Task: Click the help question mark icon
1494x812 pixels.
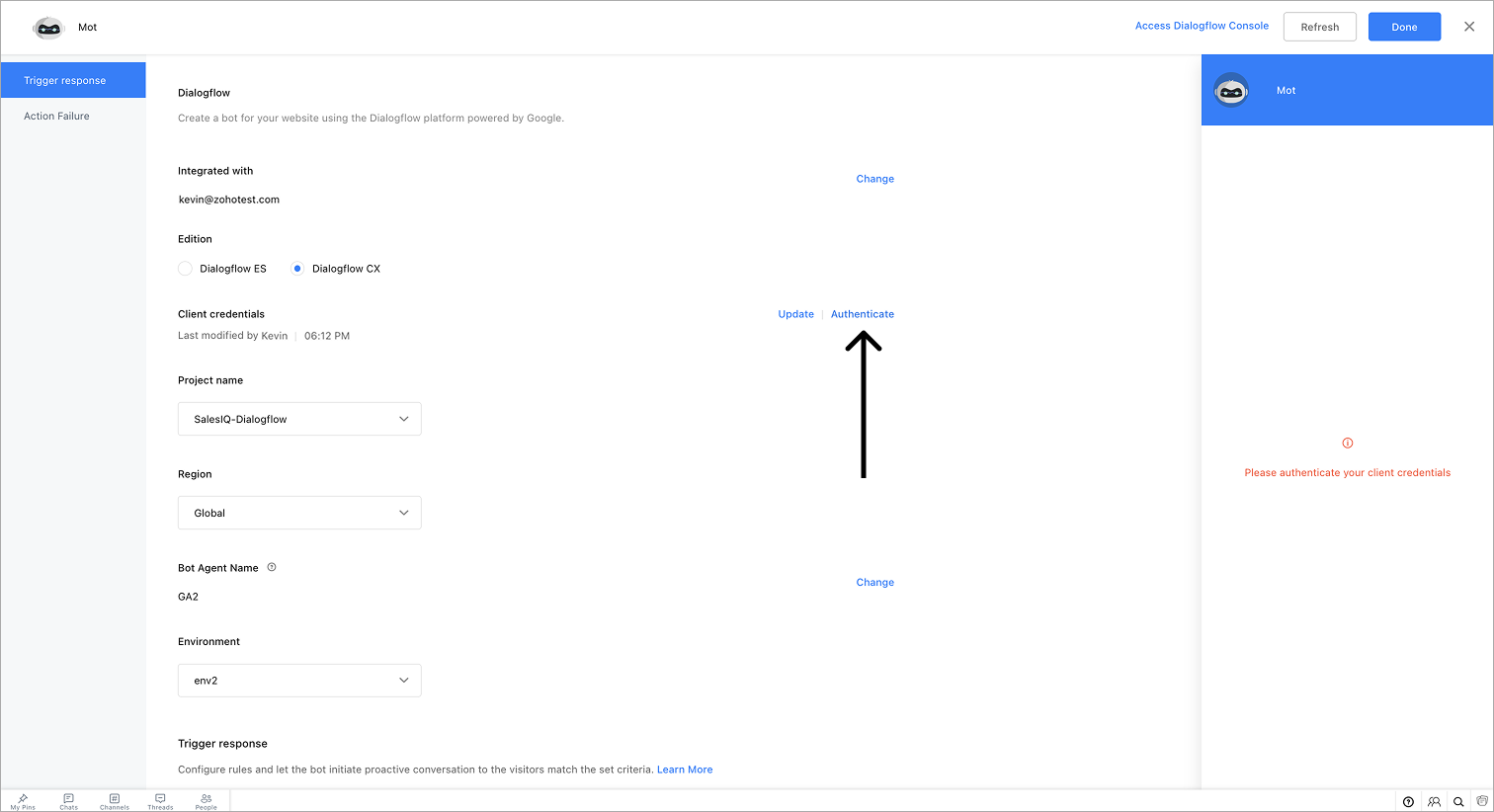Action: 1408,802
